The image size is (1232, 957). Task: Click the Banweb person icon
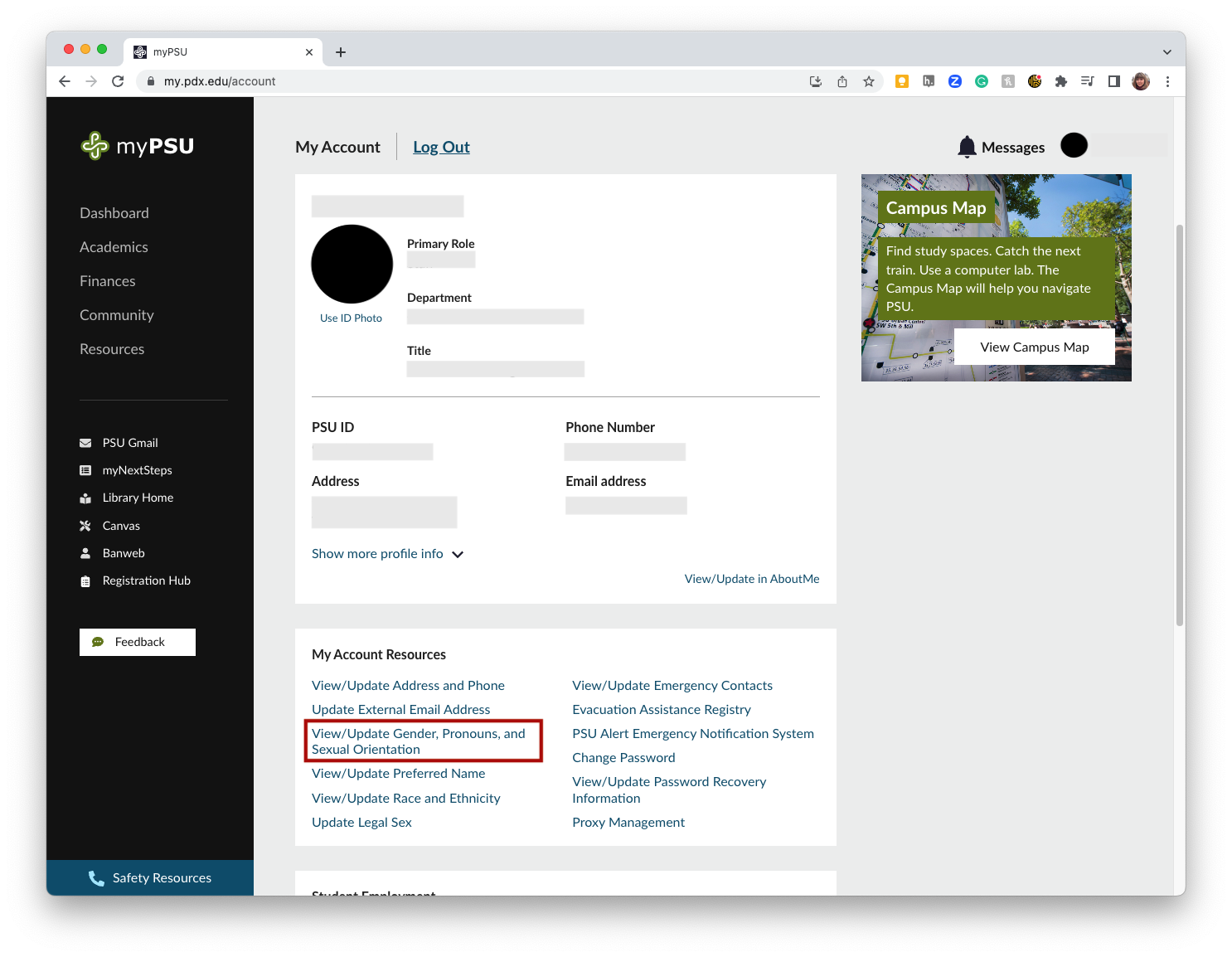click(85, 553)
